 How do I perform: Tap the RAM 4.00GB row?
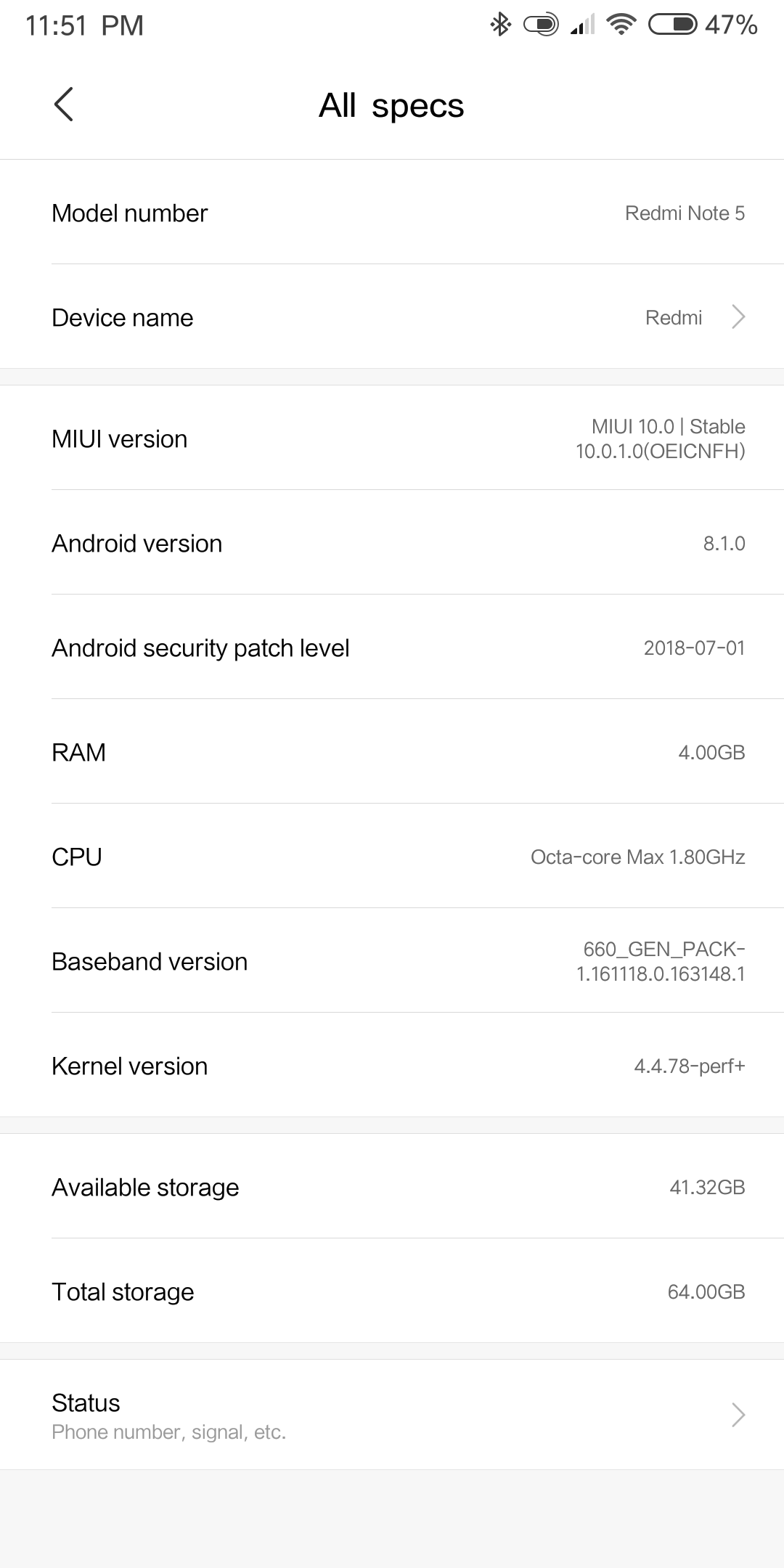point(392,752)
